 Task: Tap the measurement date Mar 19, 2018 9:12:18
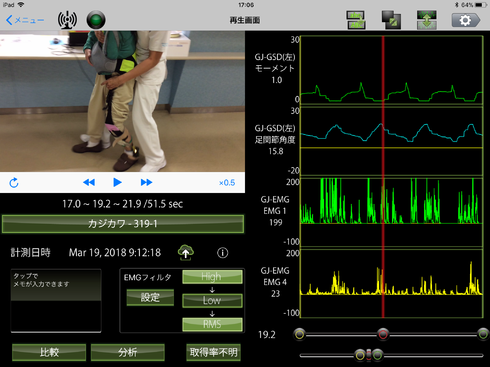coord(115,253)
